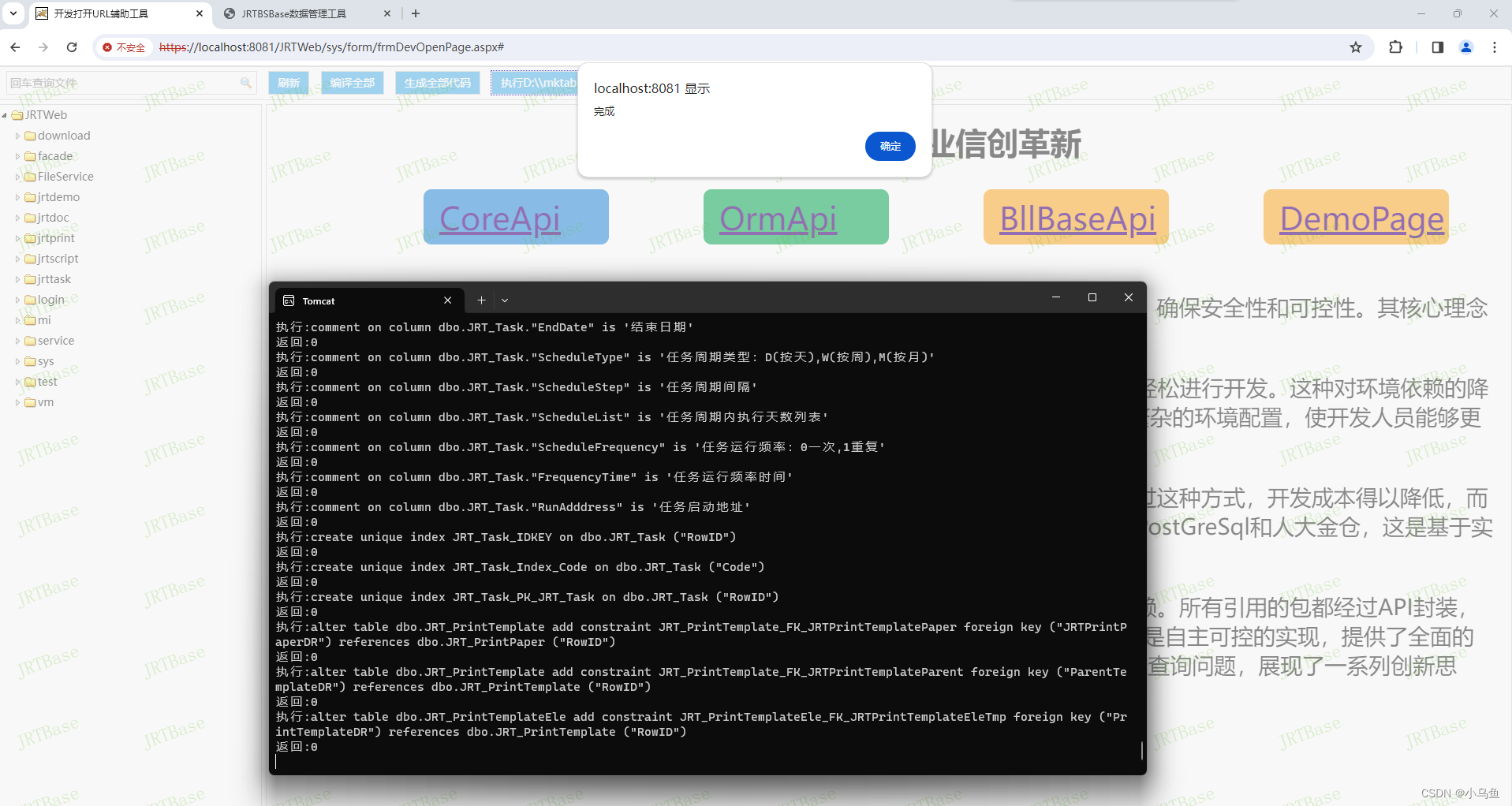This screenshot has width=1512, height=806.
Task: Open the CoreApi link
Action: pos(500,218)
